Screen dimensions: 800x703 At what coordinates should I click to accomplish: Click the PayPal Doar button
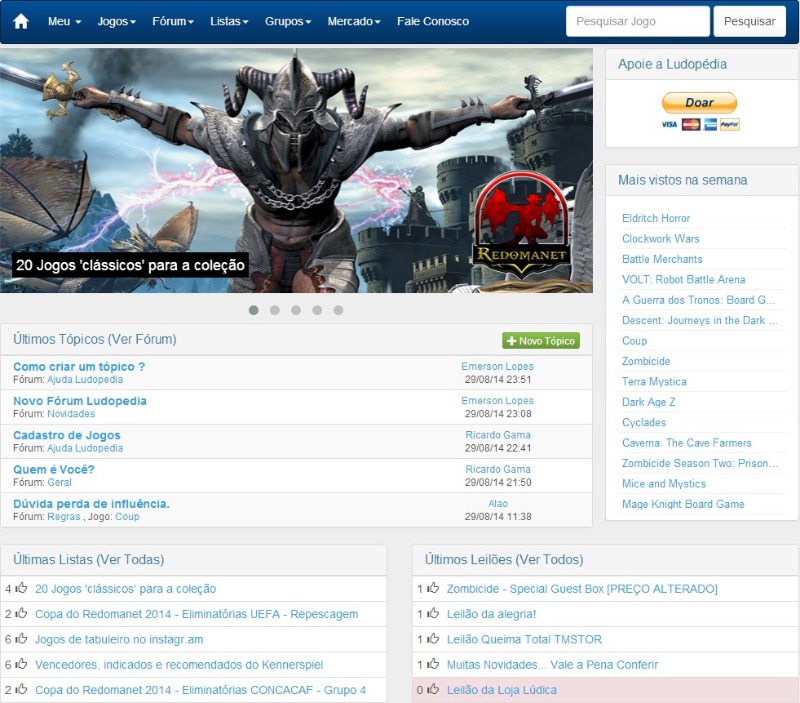coord(699,103)
